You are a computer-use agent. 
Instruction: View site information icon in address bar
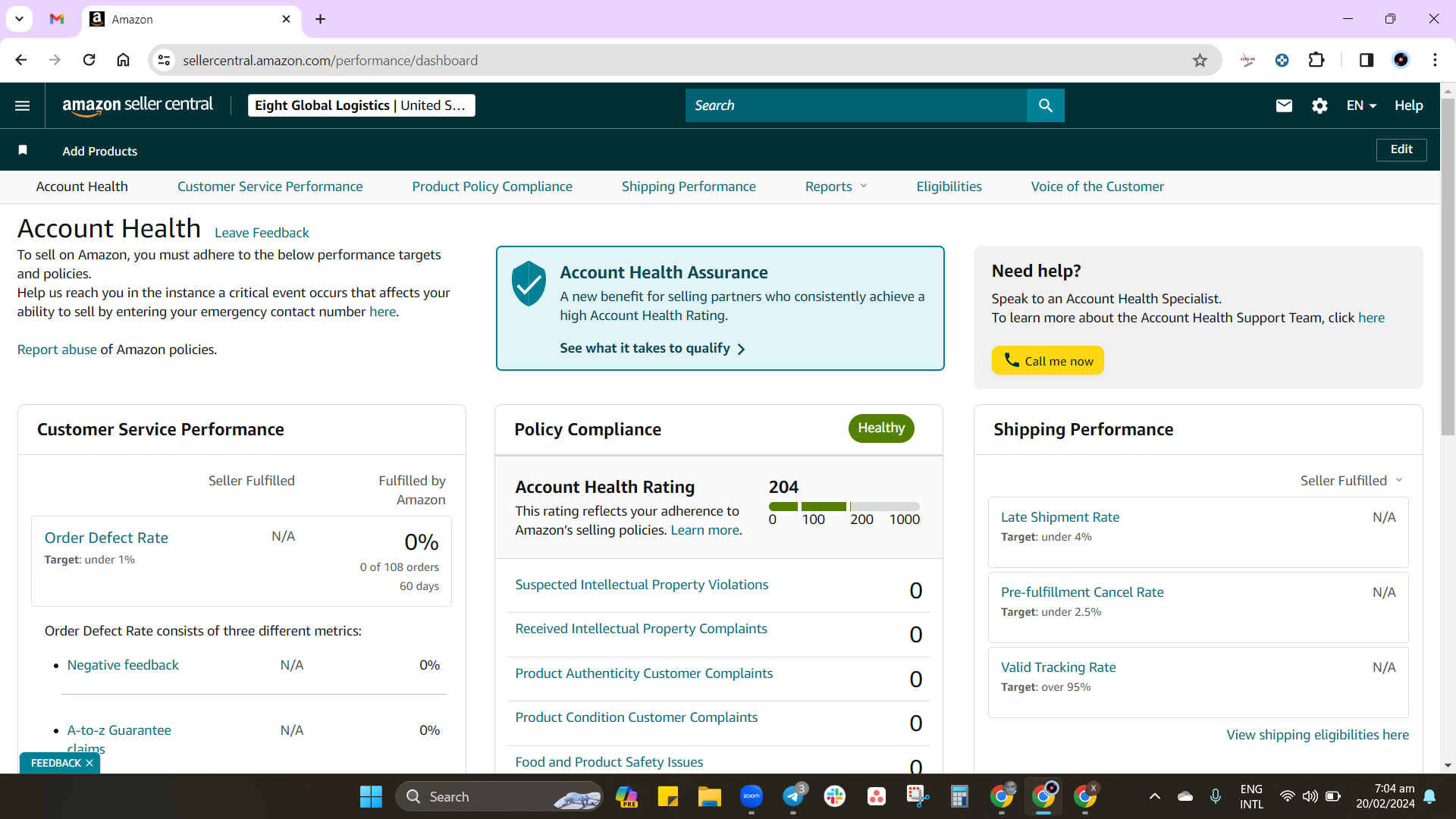164,60
